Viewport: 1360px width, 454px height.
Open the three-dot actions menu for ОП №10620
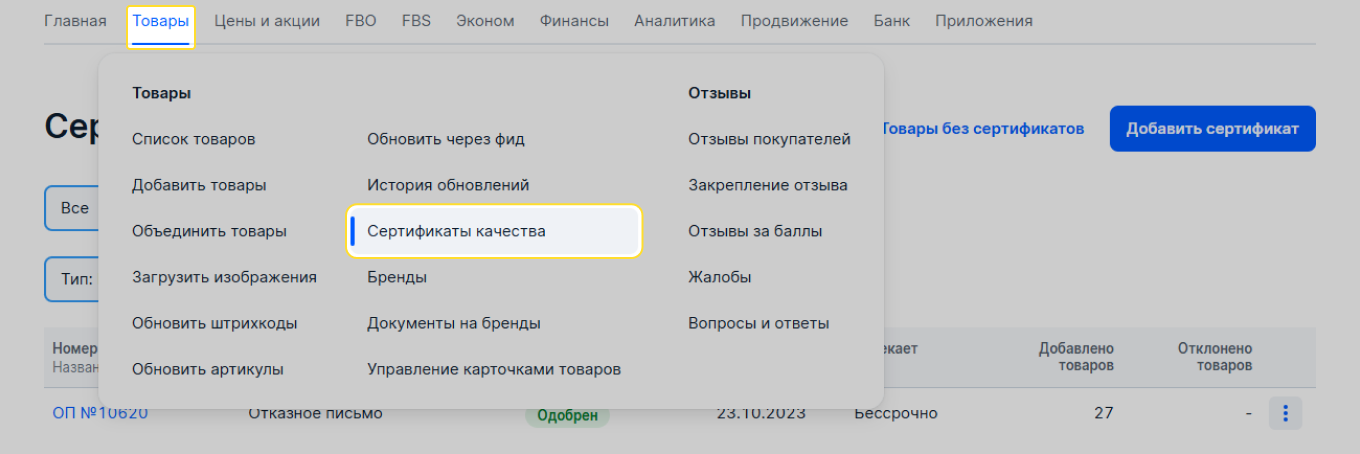pyautogui.click(x=1285, y=413)
